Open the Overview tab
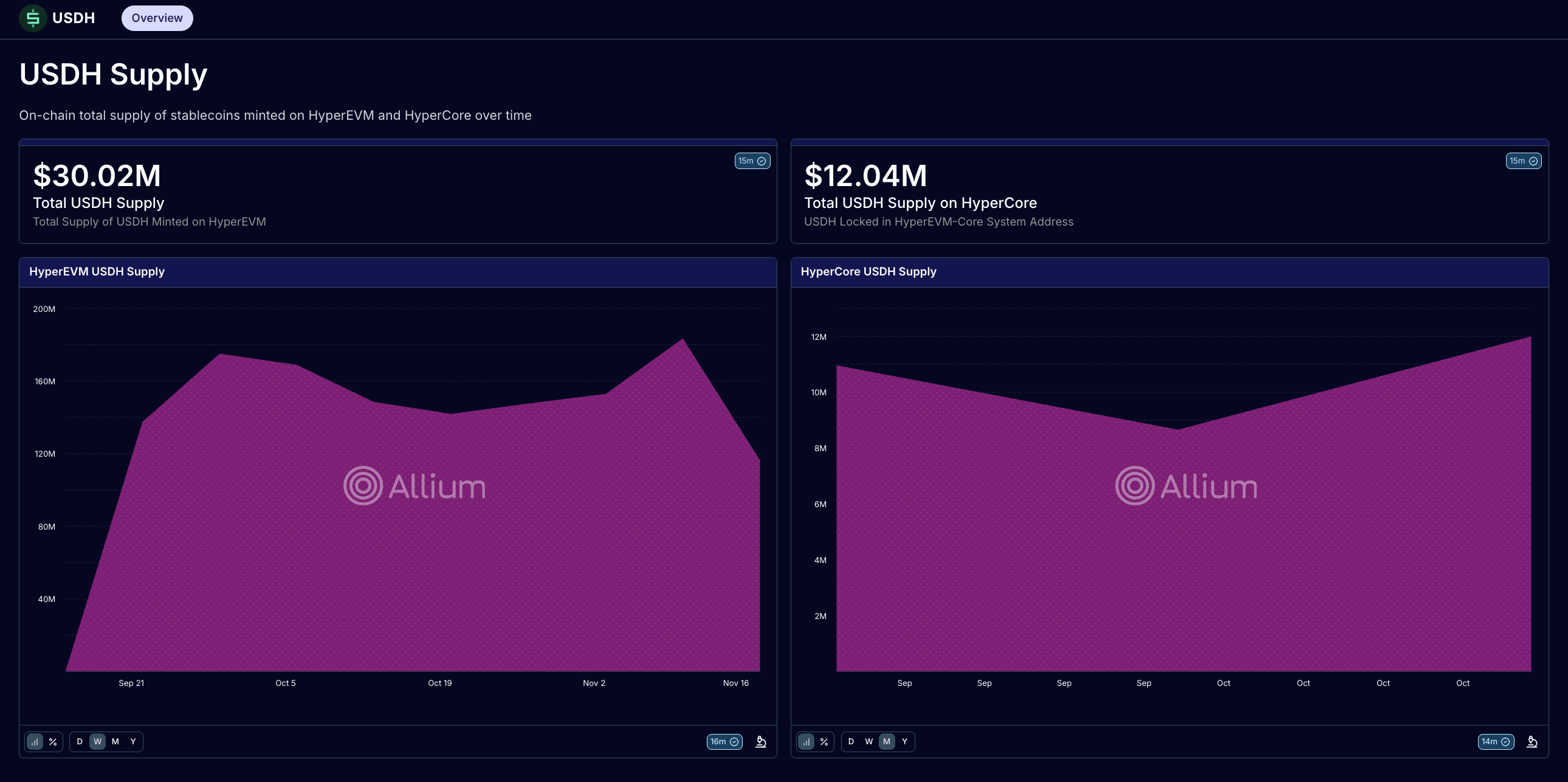Image resolution: width=1568 pixels, height=782 pixels. pyautogui.click(x=157, y=18)
